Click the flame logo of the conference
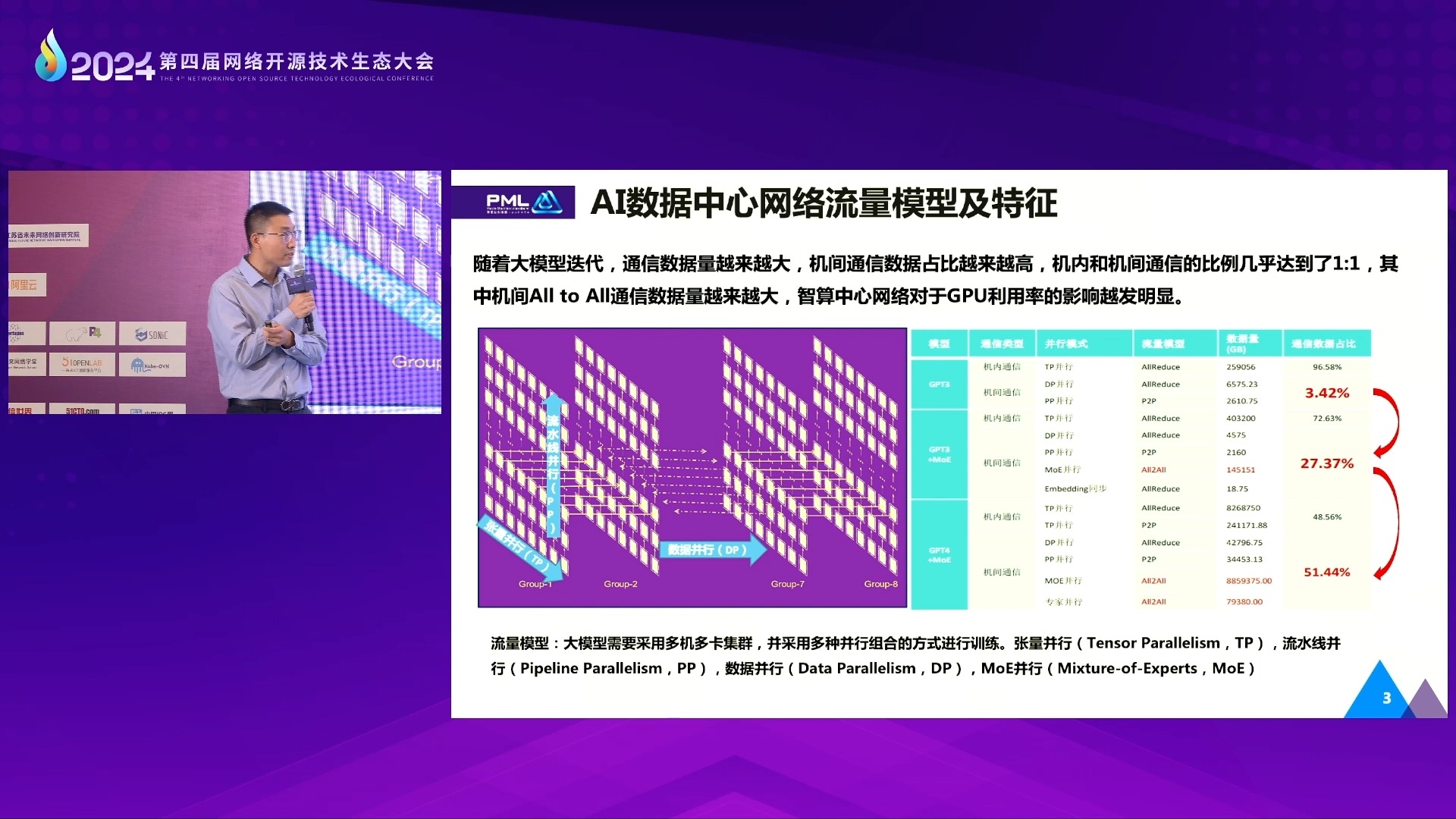Image resolution: width=1456 pixels, height=819 pixels. pyautogui.click(x=50, y=55)
